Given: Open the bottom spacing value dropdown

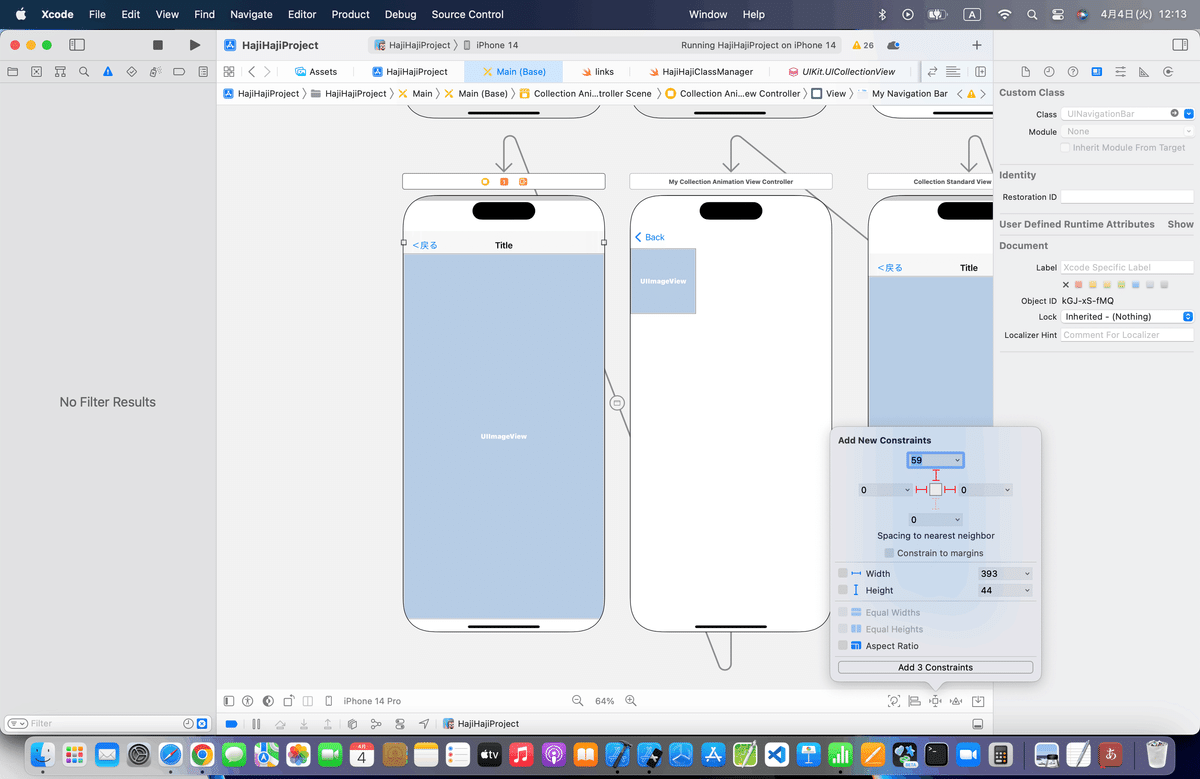Looking at the screenshot, I should 958,520.
